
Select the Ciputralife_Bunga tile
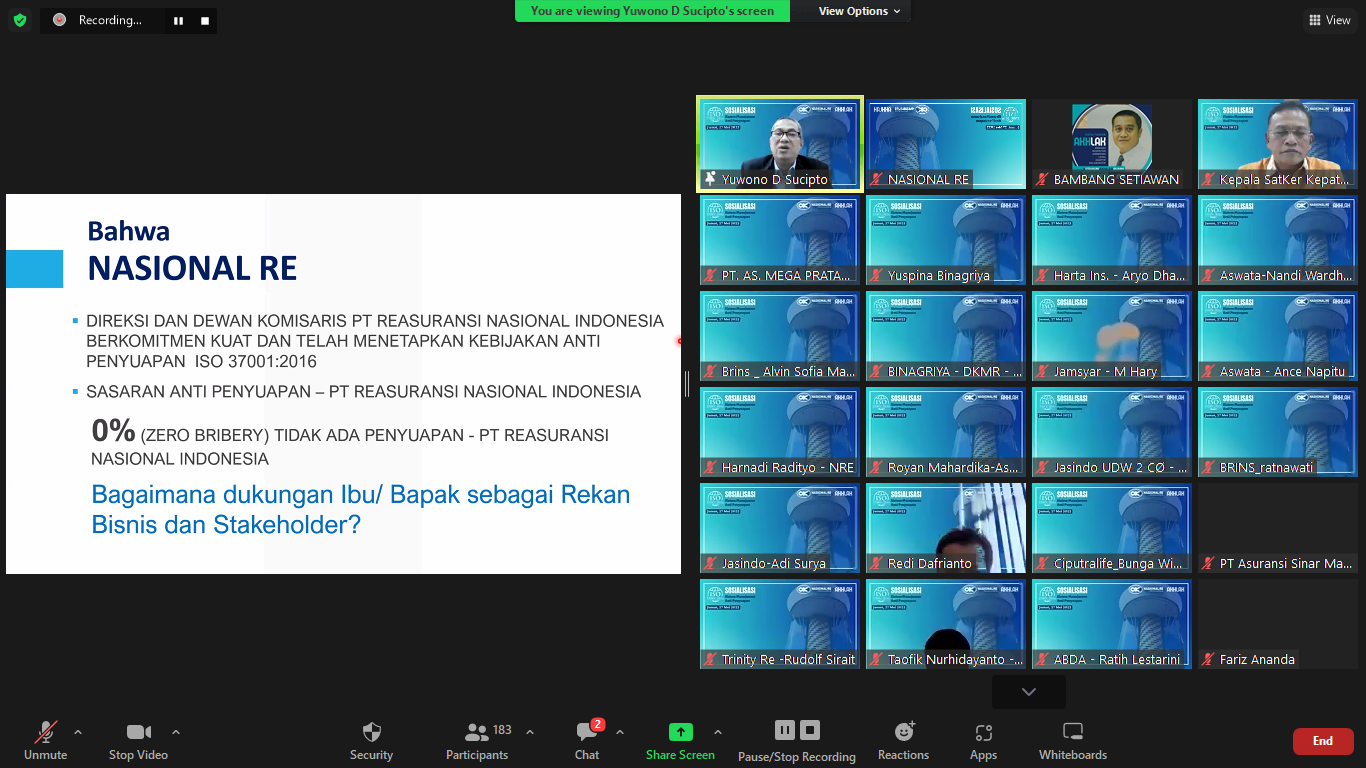click(x=1112, y=527)
